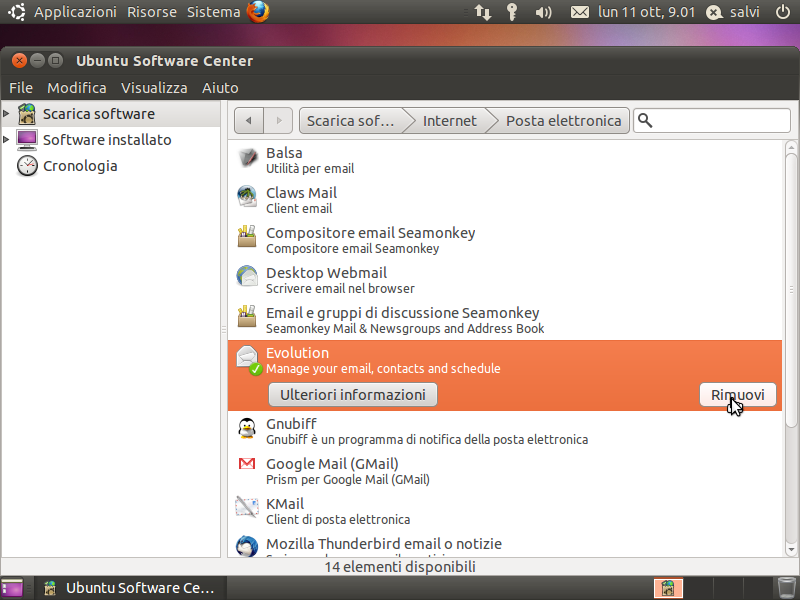Click the Google Mail (GMail) icon
The height and width of the screenshot is (600, 800).
(247, 464)
